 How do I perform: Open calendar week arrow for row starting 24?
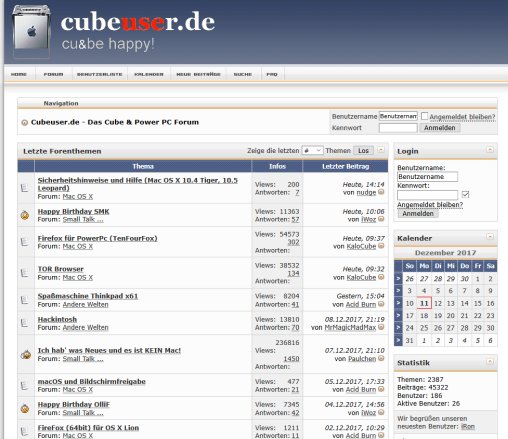tap(398, 328)
